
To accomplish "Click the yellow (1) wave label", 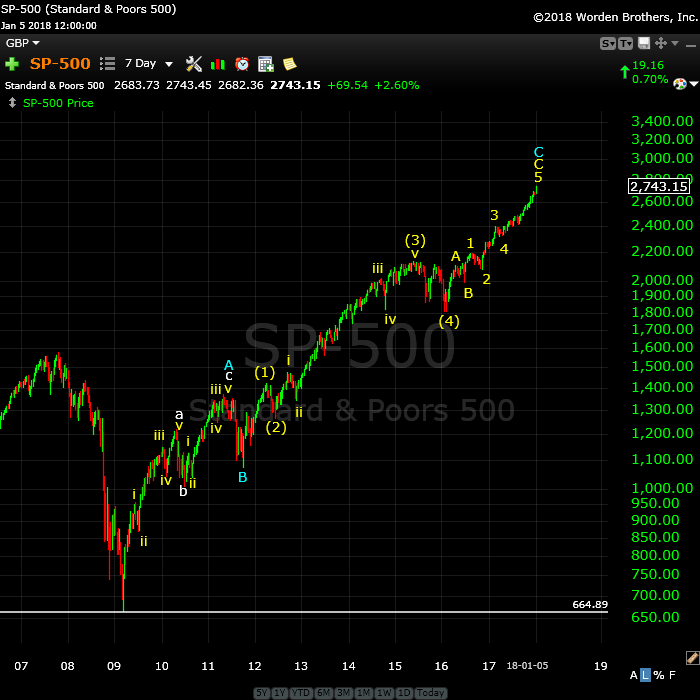I will click(x=265, y=372).
